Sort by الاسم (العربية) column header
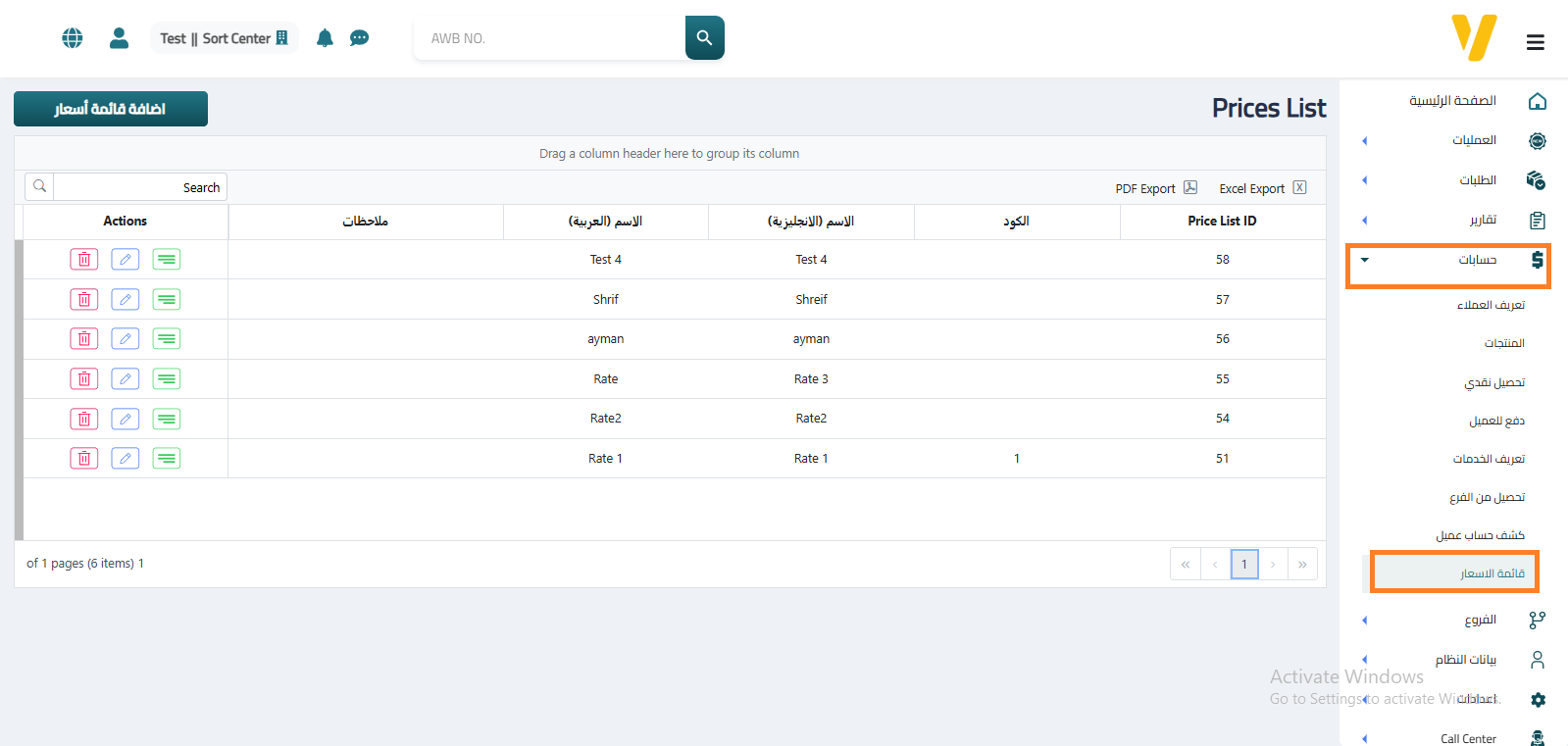The height and width of the screenshot is (746, 1568). tap(606, 222)
